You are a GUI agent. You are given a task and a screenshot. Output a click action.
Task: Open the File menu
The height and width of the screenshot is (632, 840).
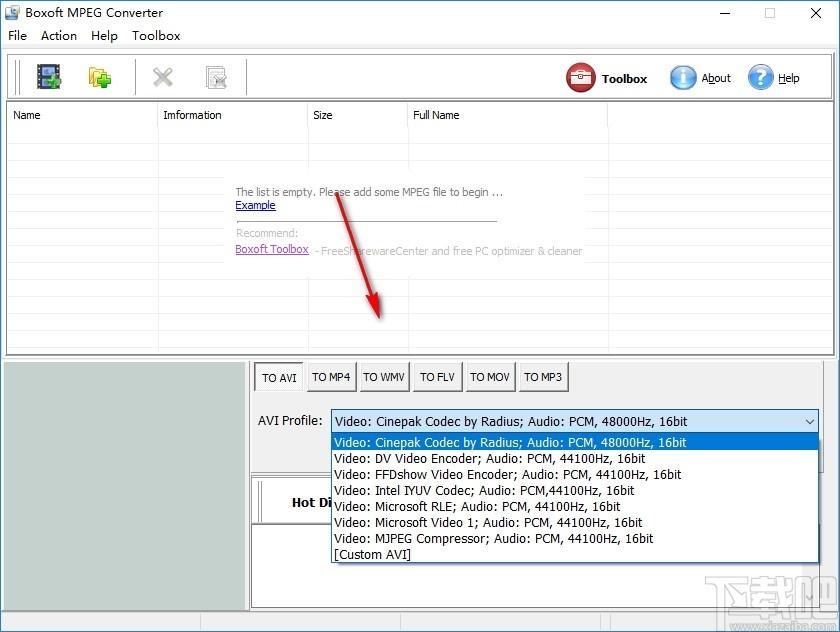(x=17, y=36)
